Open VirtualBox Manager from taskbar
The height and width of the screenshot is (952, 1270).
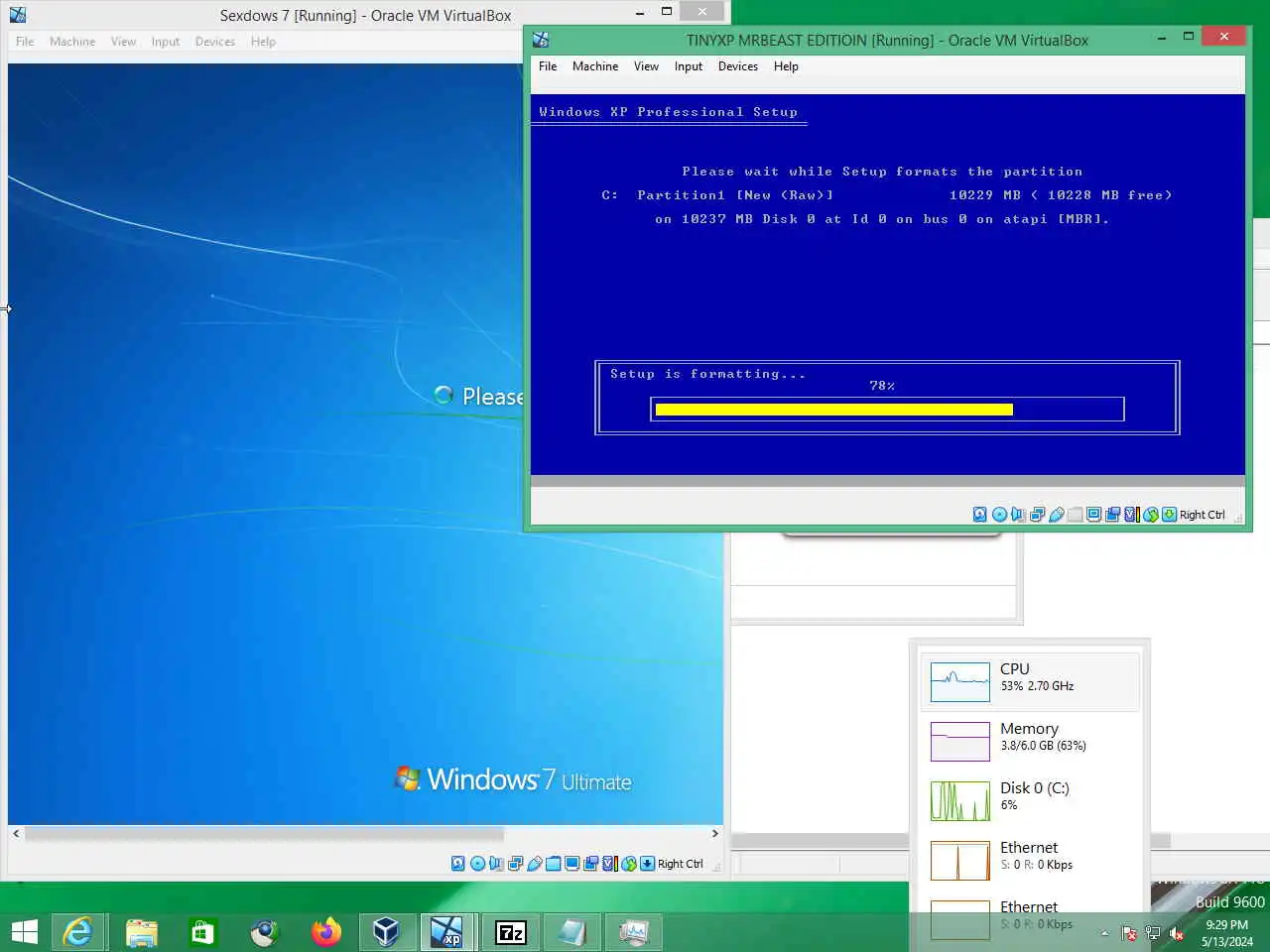[386, 932]
